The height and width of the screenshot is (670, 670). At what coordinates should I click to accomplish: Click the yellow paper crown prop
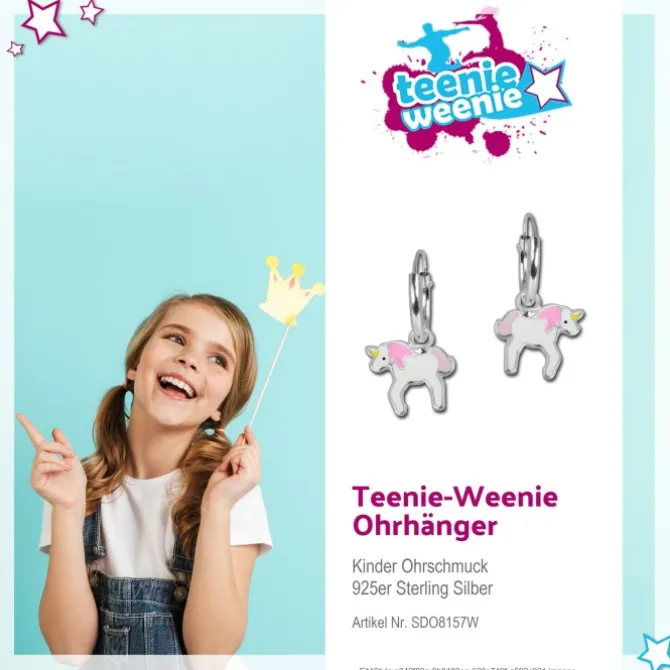[291, 290]
